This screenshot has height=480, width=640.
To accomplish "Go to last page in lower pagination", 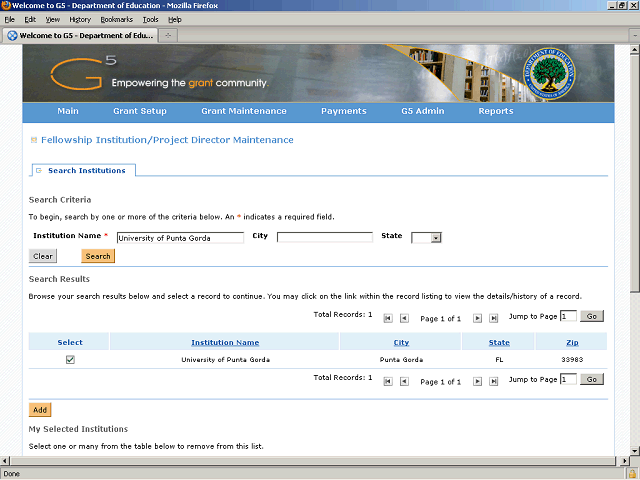I will tap(493, 382).
